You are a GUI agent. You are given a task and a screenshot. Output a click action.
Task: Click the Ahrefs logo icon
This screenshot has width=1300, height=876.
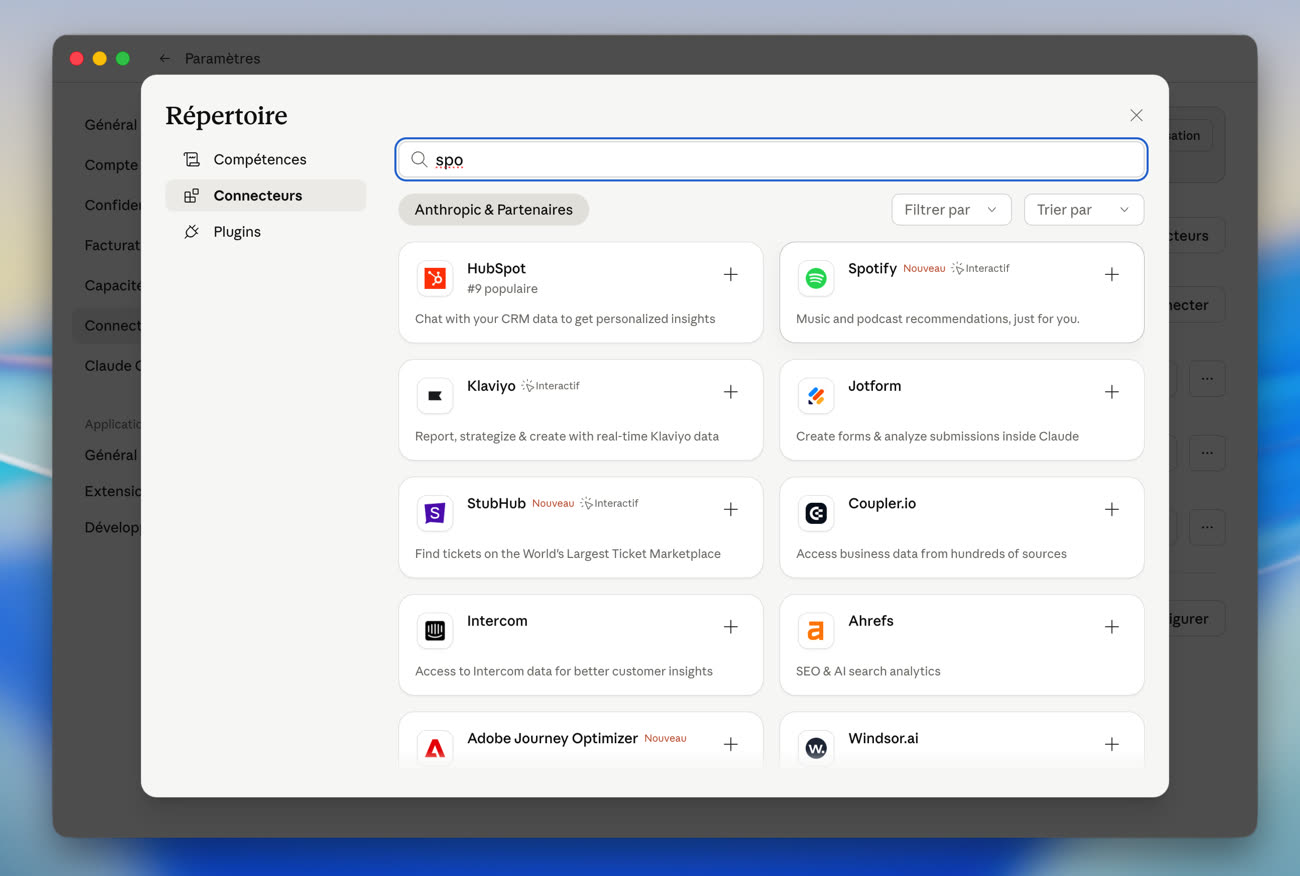pyautogui.click(x=816, y=631)
